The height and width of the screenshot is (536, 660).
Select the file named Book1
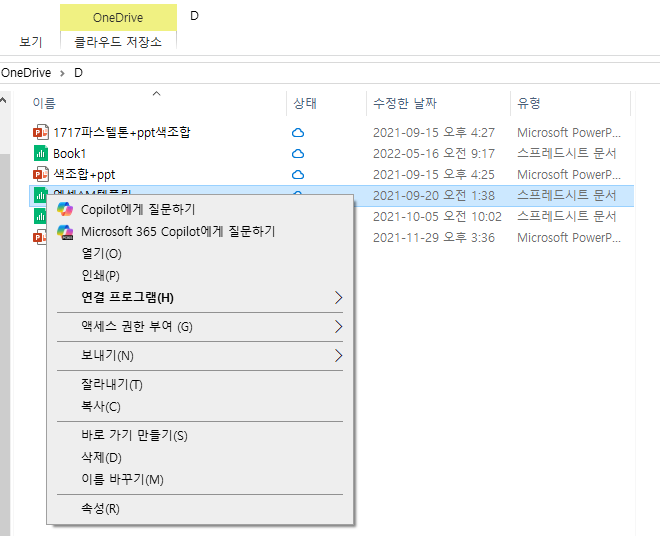(x=69, y=154)
